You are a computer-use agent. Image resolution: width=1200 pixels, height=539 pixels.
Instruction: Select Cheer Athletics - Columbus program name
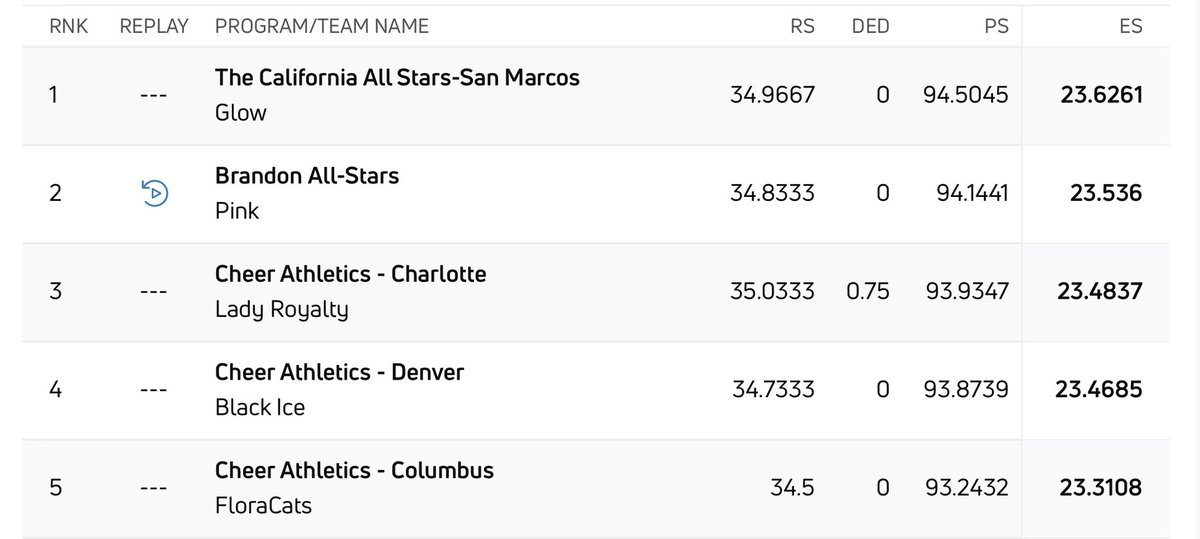point(355,470)
